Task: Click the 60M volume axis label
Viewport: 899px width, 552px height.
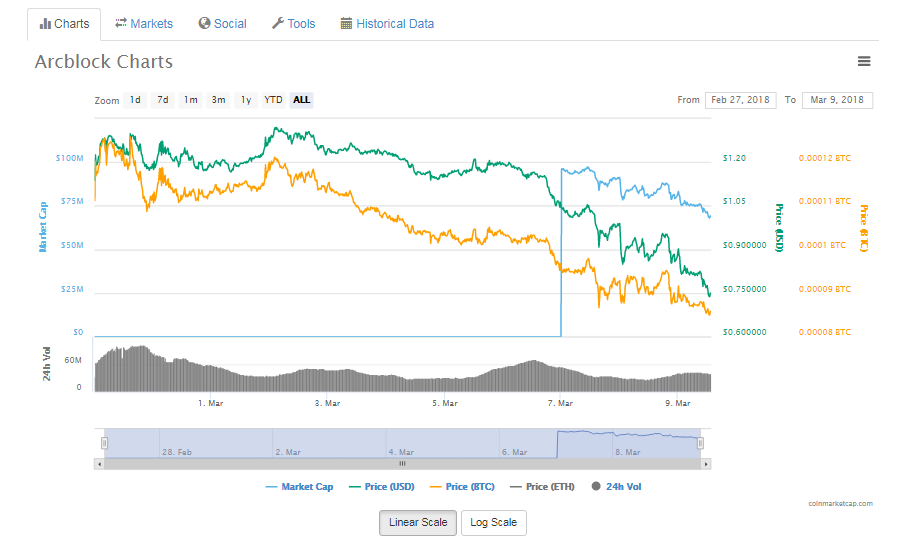Action: [73, 361]
